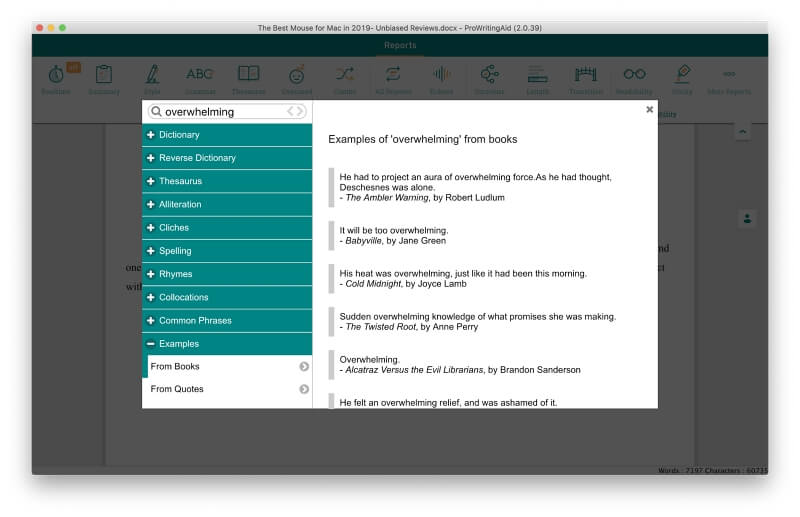Image resolution: width=800 pixels, height=517 pixels.
Task: Click the 'overwhelming relief' example sentence
Action: [448, 402]
